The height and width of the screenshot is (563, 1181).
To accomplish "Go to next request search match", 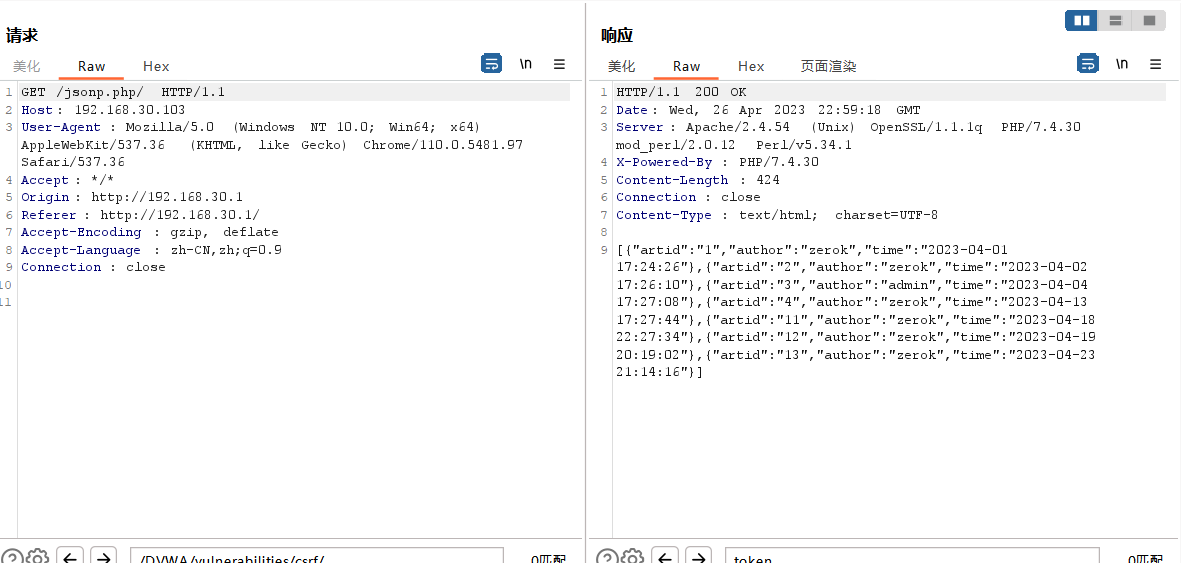I will (104, 557).
